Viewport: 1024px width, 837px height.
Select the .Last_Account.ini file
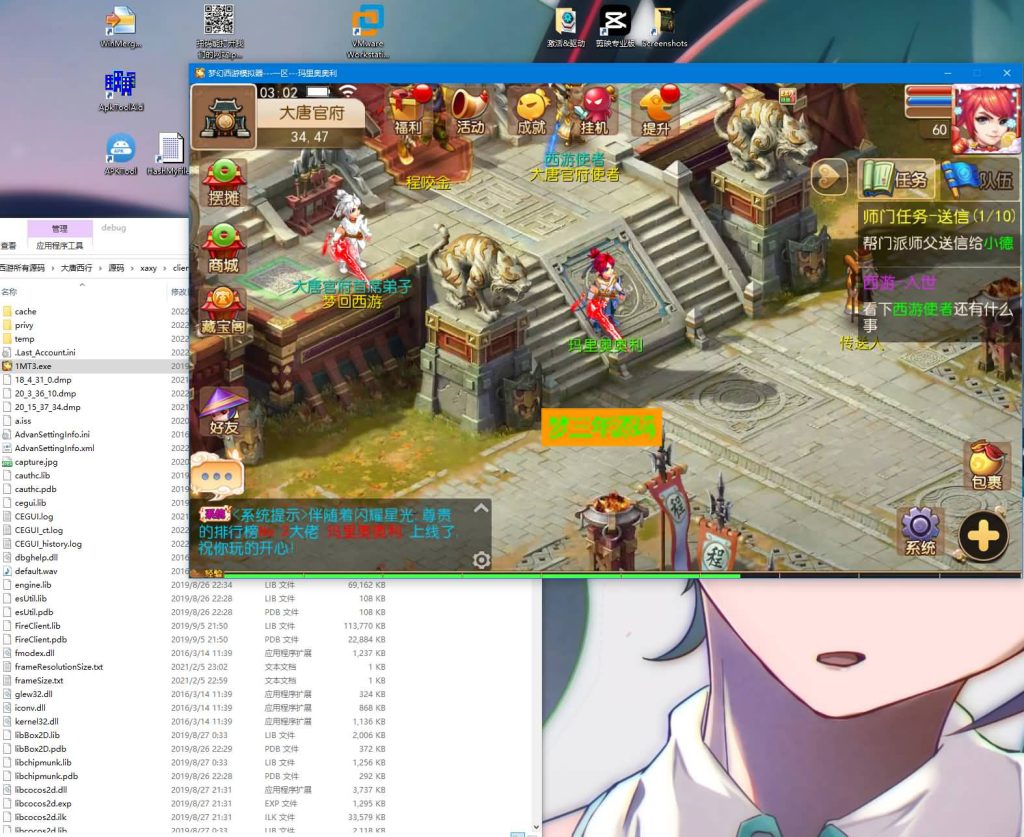[x=44, y=353]
